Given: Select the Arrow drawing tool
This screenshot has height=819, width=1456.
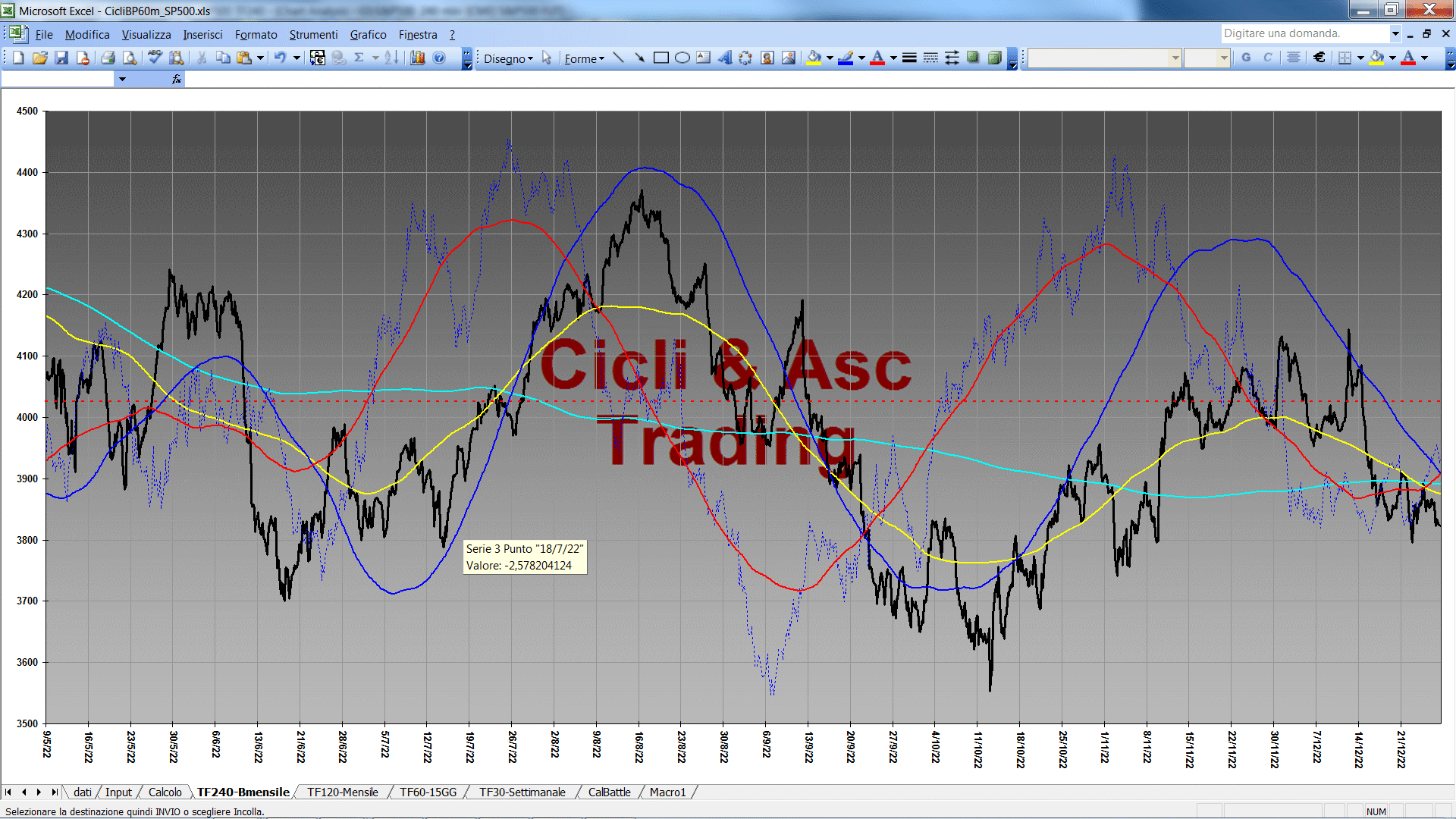Looking at the screenshot, I should coord(640,58).
